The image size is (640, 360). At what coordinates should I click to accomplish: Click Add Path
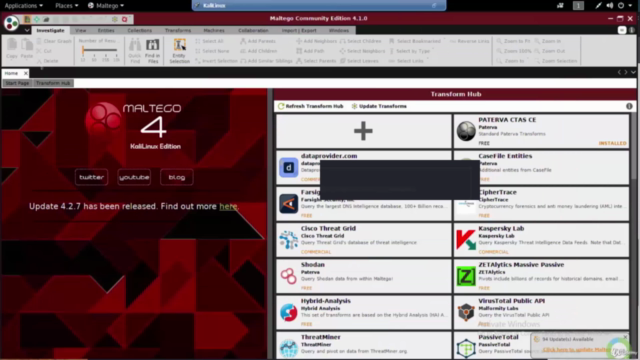[310, 51]
